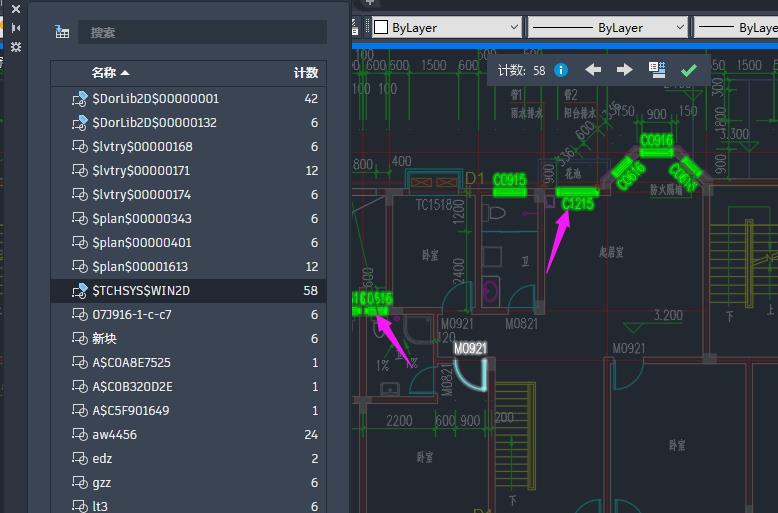Select block gzz row
This screenshot has width=778, height=513.
click(189, 482)
